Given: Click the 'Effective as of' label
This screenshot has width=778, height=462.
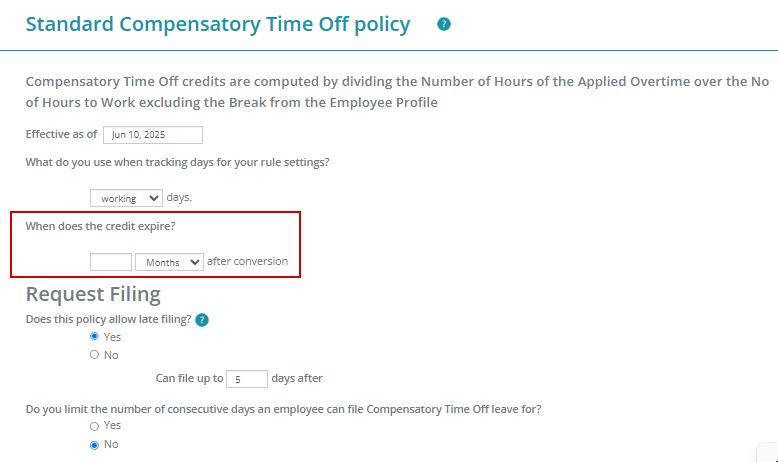Looking at the screenshot, I should click(62, 134).
